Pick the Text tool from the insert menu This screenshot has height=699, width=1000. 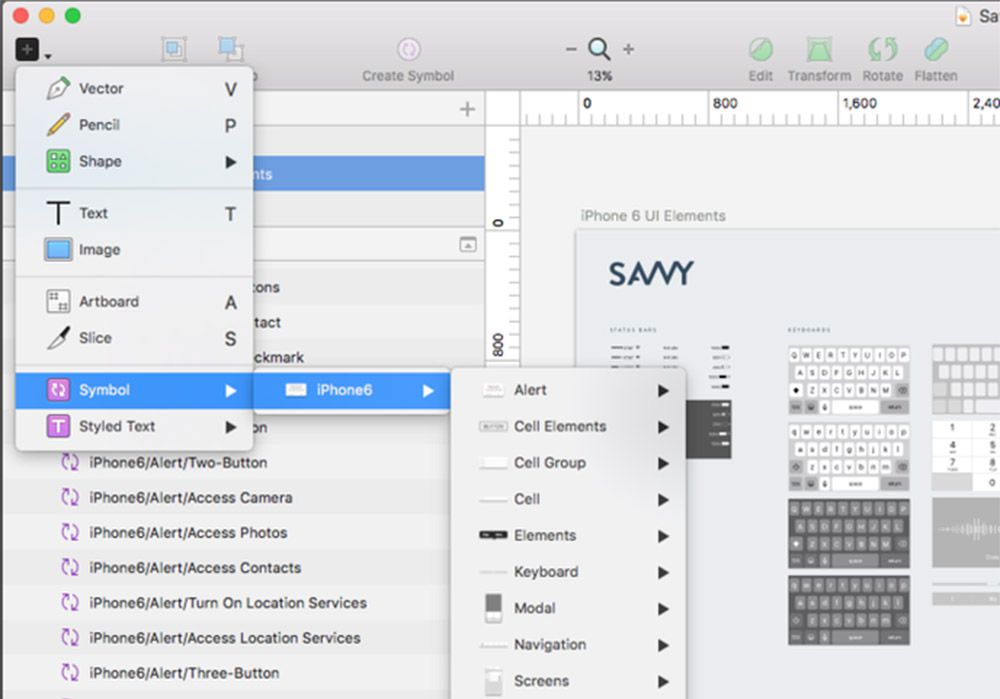pyautogui.click(x=93, y=213)
